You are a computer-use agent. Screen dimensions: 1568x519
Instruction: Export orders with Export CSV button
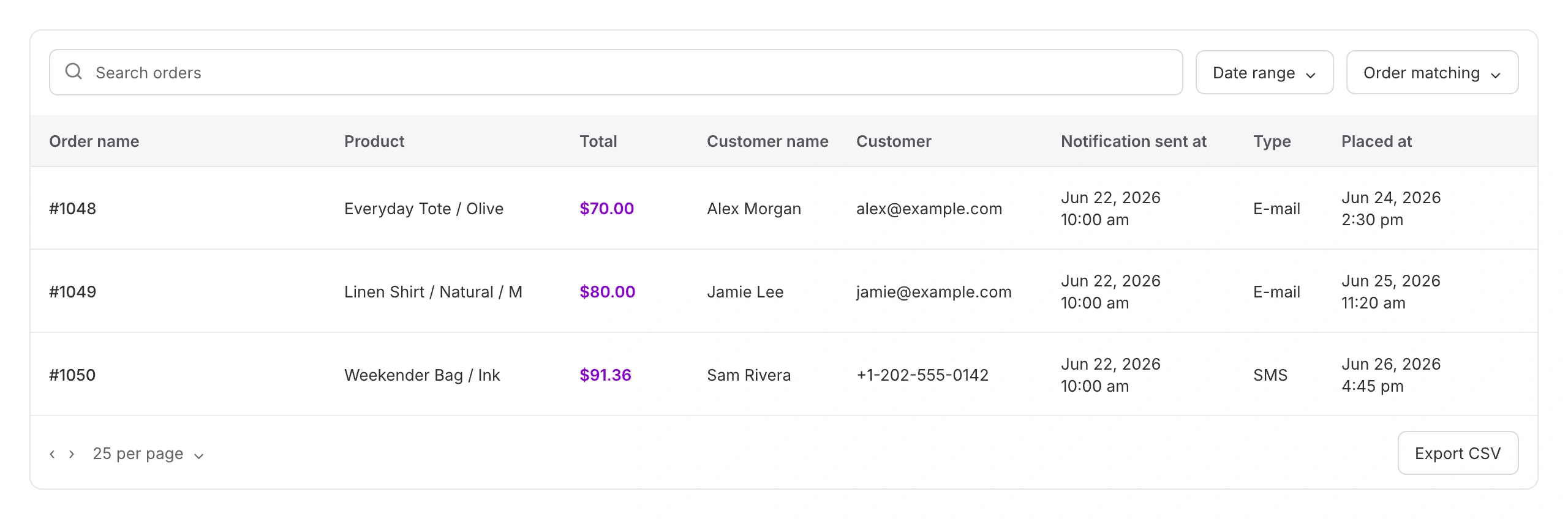(x=1458, y=453)
